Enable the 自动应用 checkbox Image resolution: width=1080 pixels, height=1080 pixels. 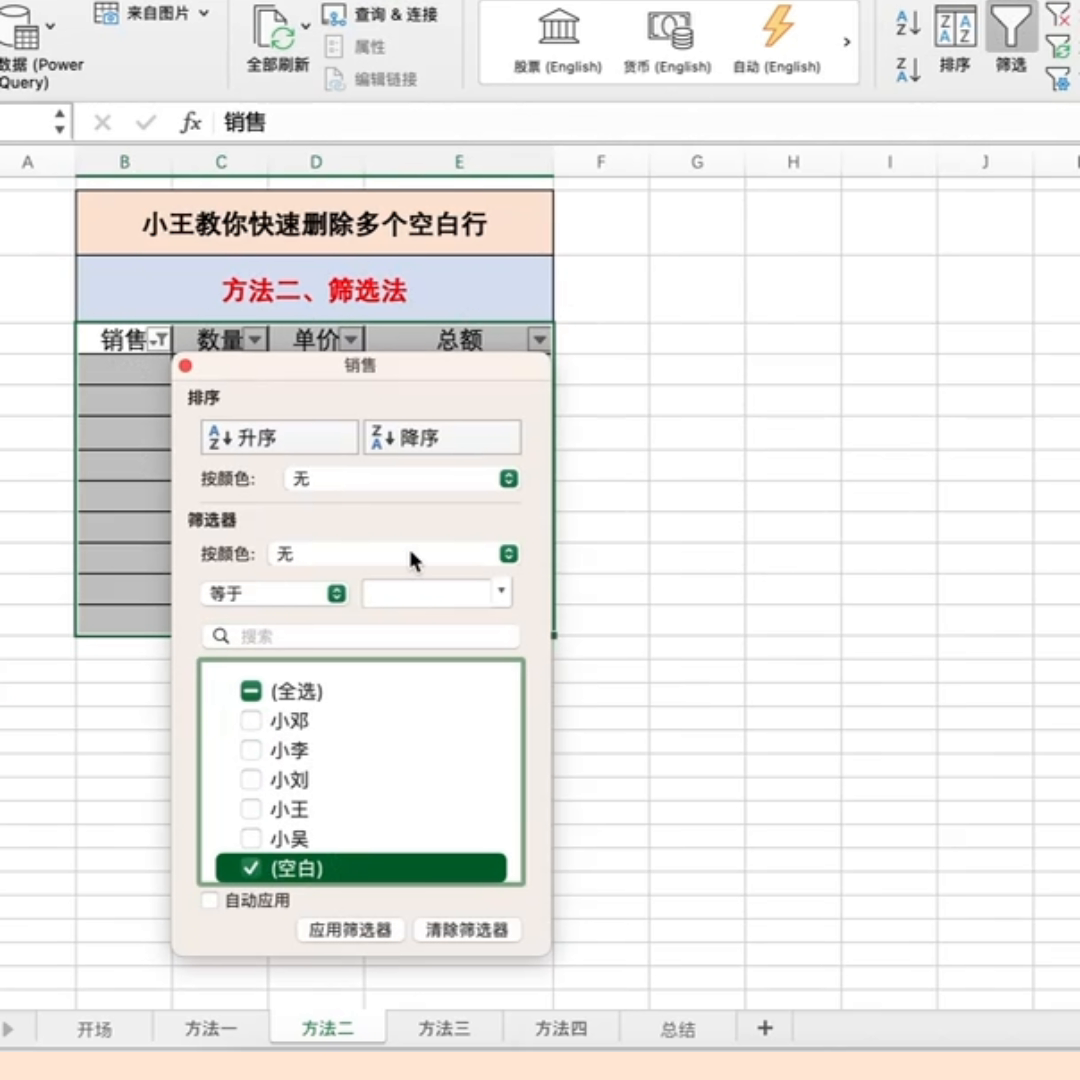coord(209,900)
